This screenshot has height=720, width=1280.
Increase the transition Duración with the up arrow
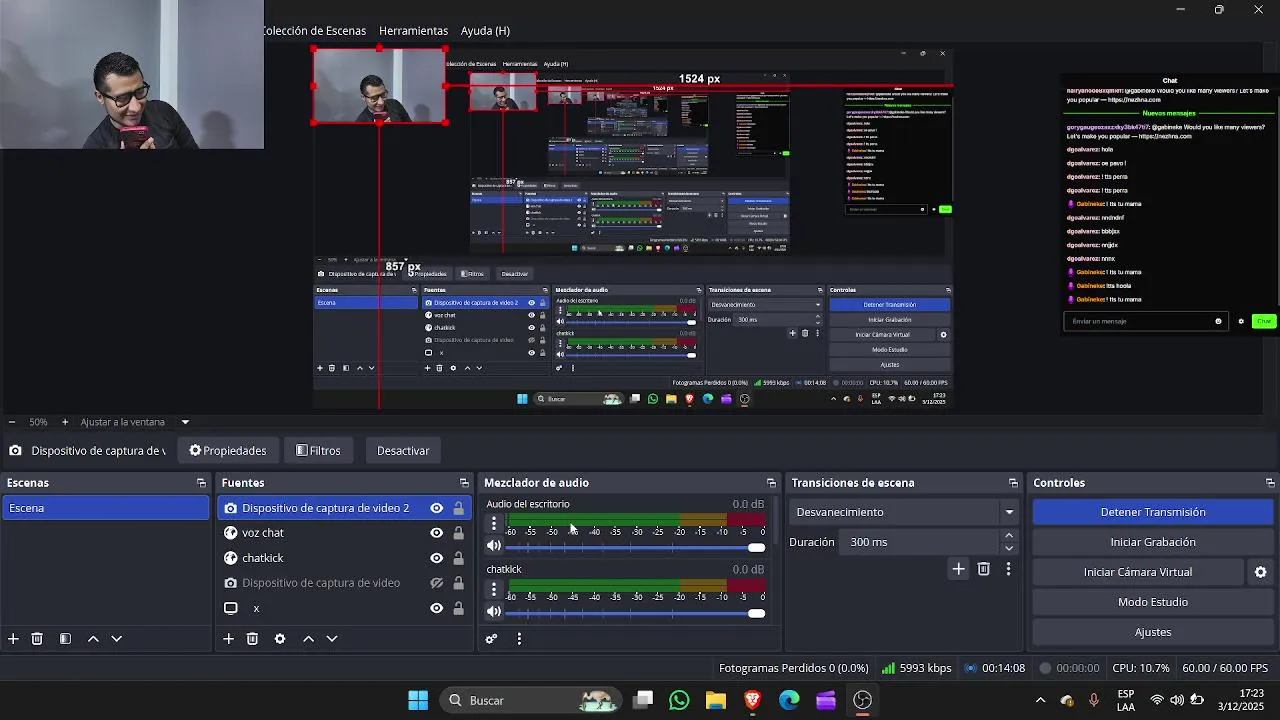(x=1008, y=536)
